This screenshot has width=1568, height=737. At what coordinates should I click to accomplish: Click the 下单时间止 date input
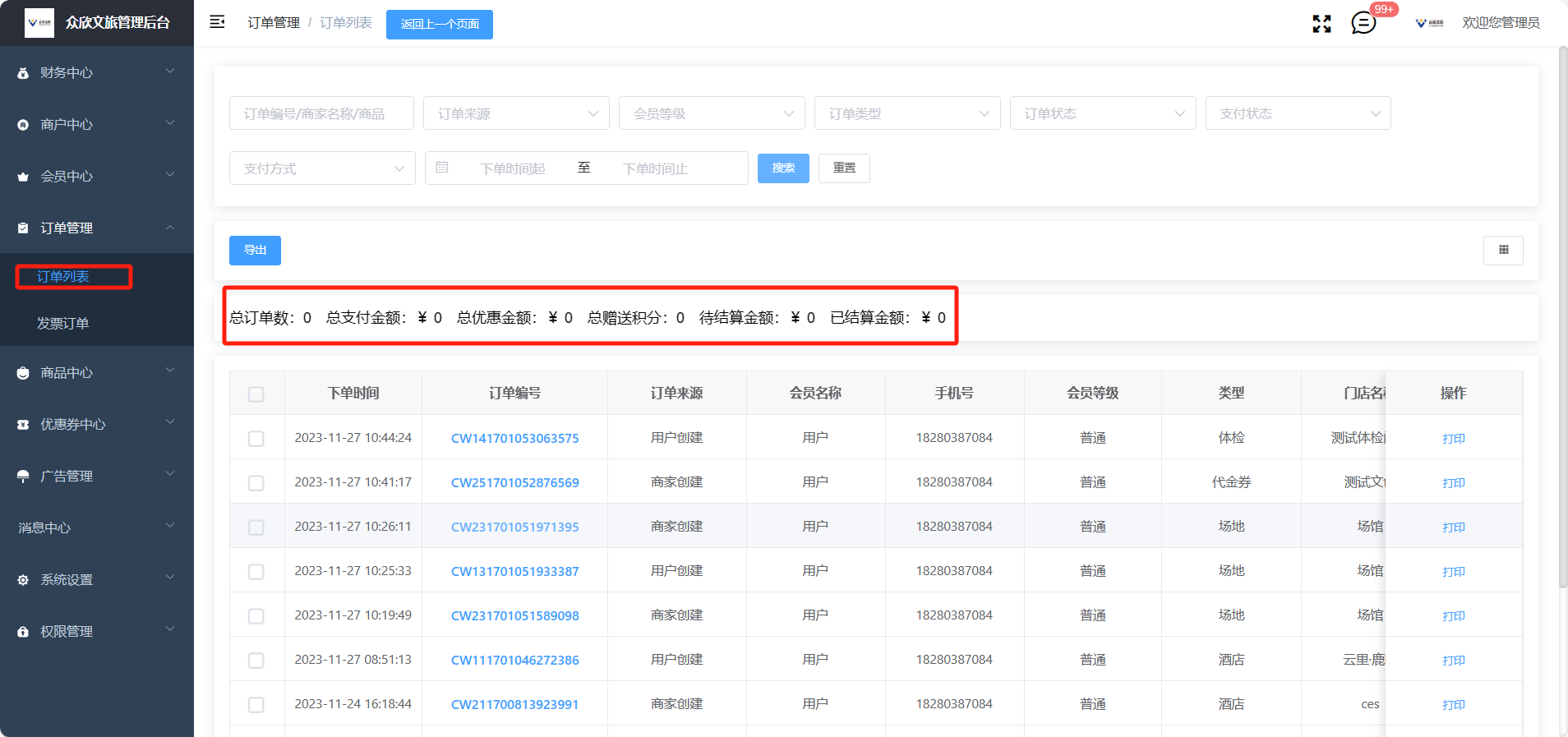click(x=655, y=168)
